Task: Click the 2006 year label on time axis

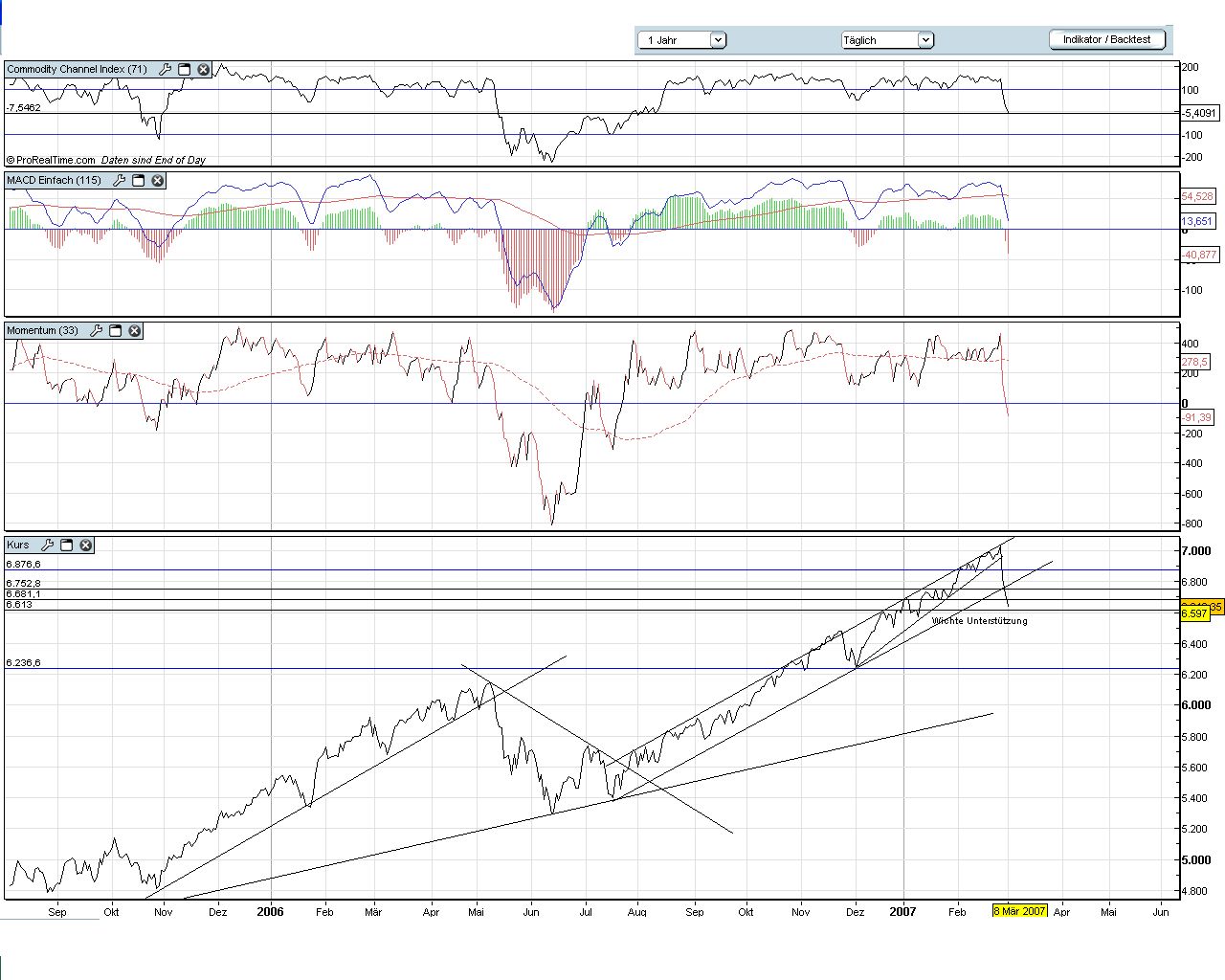Action: 271,912
